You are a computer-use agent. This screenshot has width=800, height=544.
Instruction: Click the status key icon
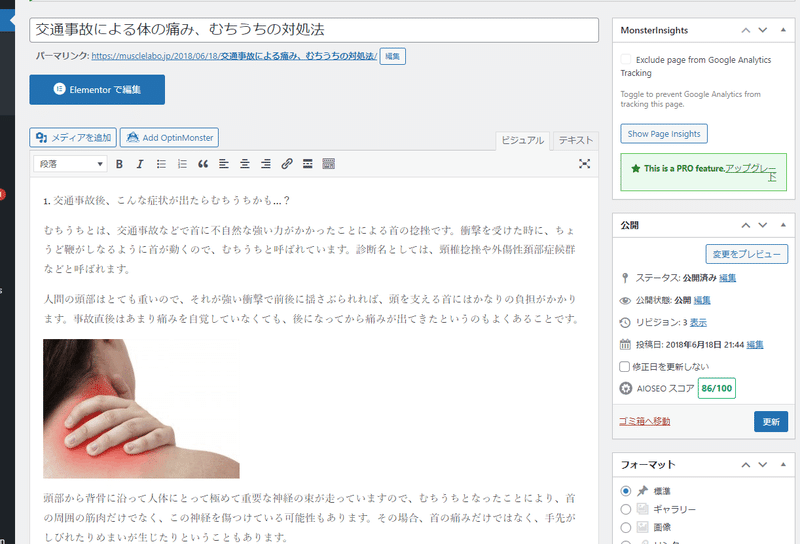625,278
